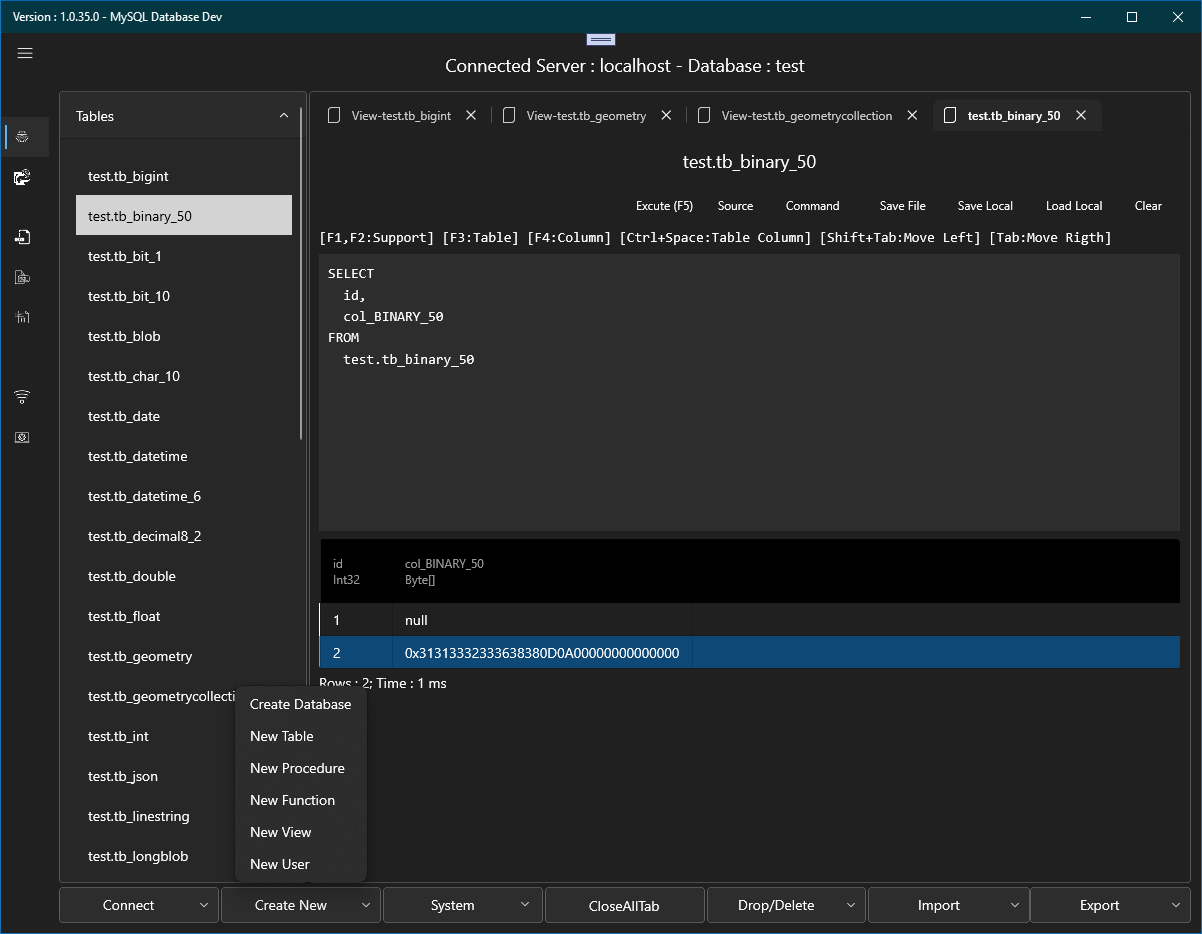This screenshot has height=934, width=1202.
Task: Choose New Function from popup menu
Action: point(300,800)
